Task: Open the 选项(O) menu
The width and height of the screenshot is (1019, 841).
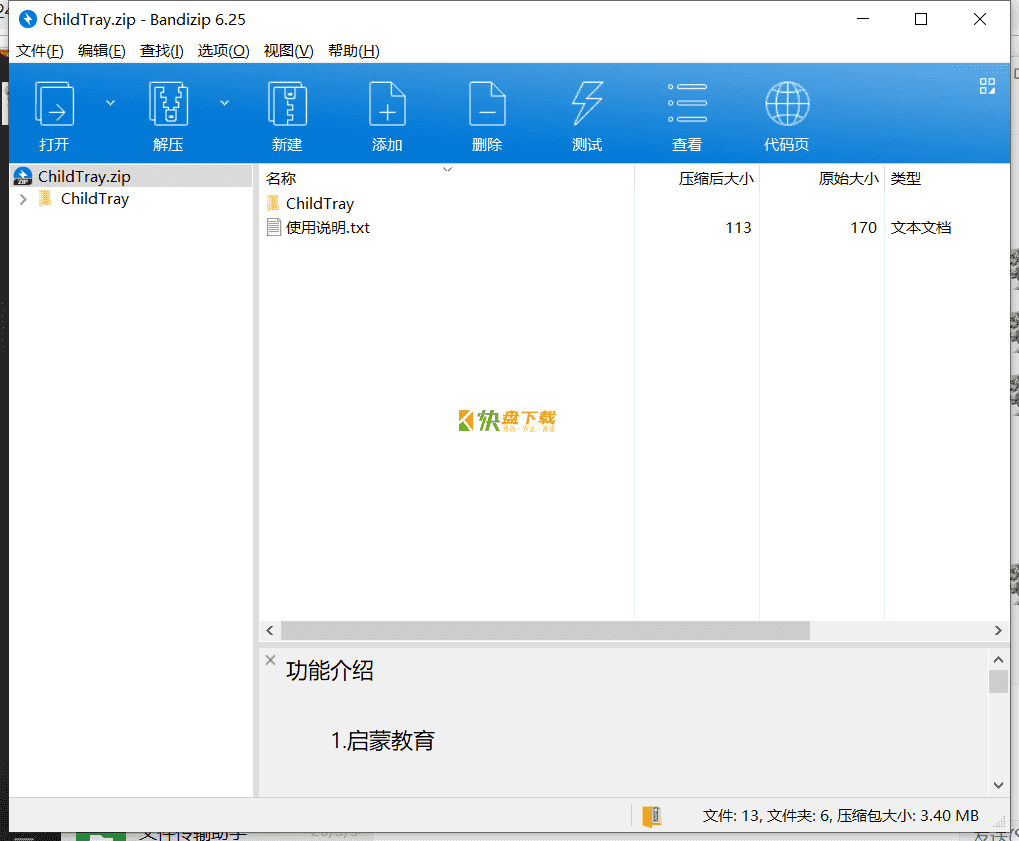Action: (224, 51)
